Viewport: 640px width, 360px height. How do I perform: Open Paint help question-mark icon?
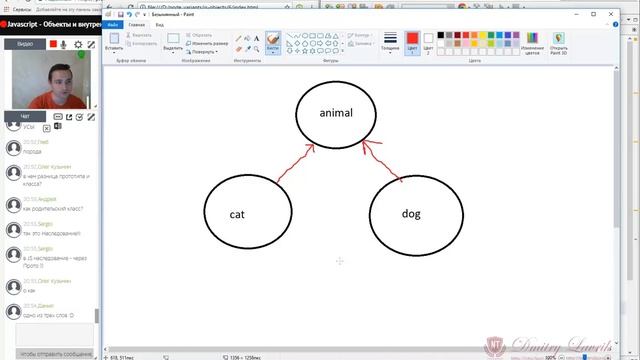[616, 24]
